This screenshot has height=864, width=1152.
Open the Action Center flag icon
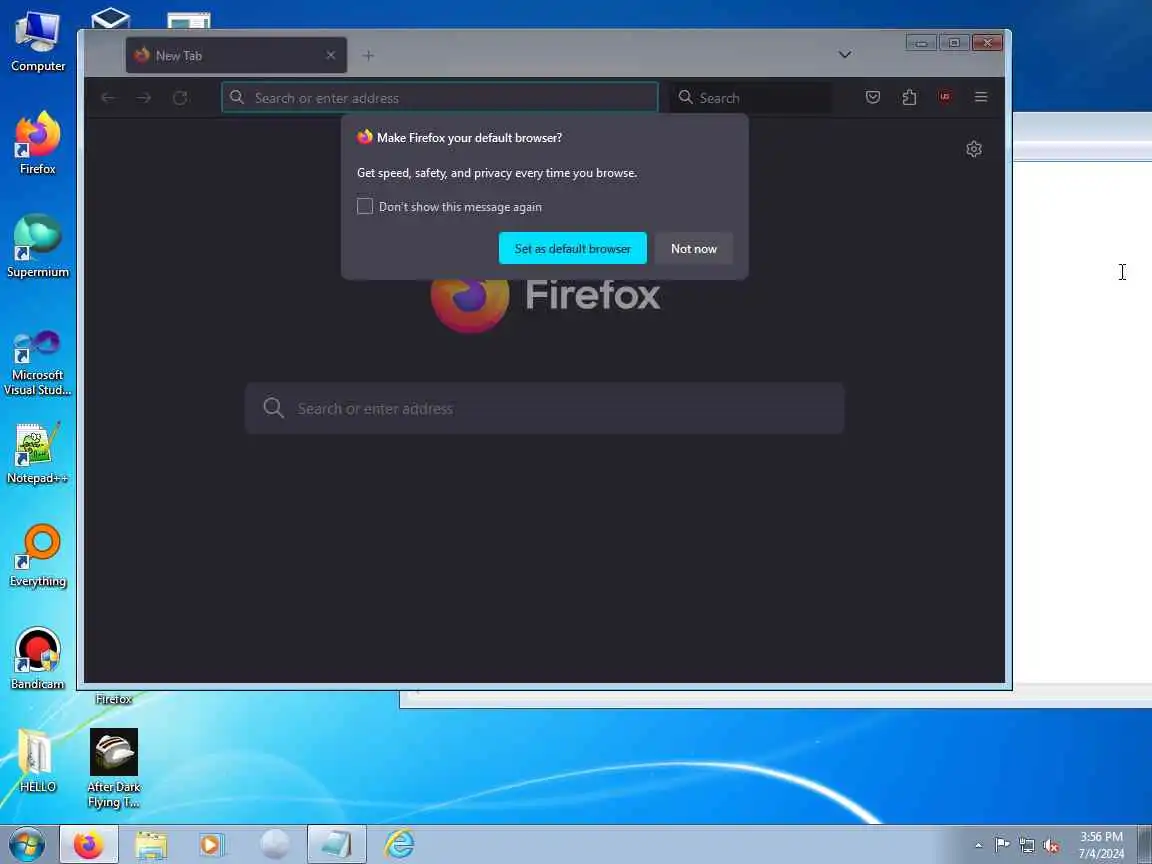point(1002,845)
